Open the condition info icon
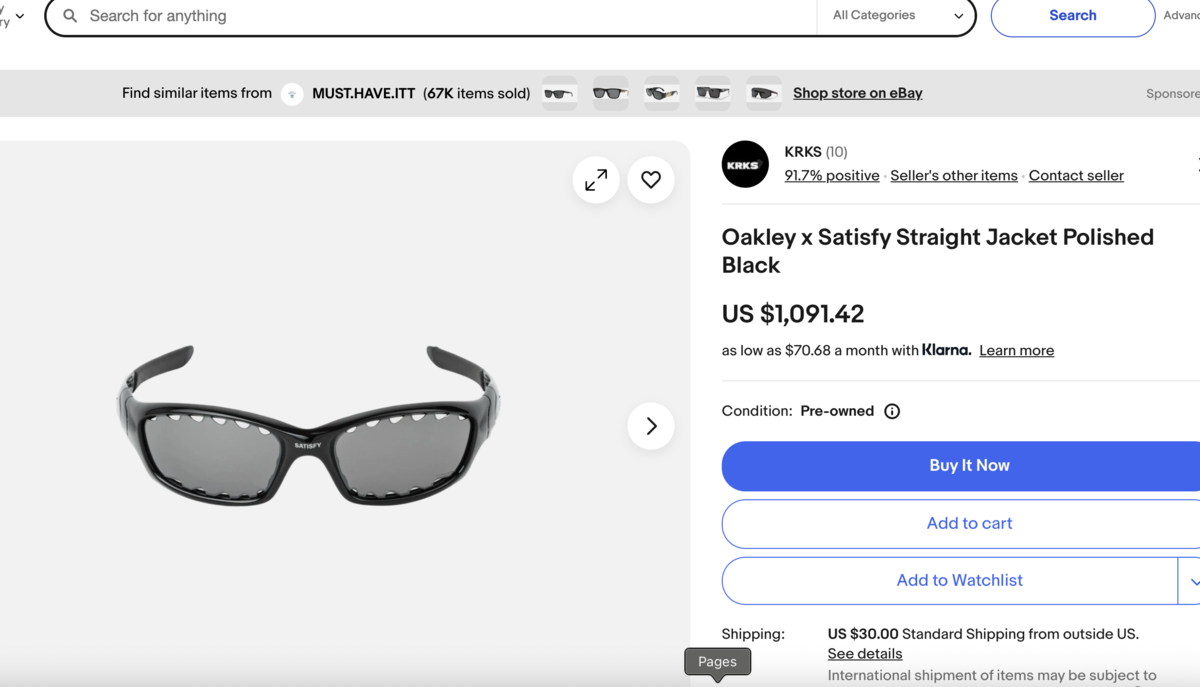The image size is (1200, 687). point(892,411)
